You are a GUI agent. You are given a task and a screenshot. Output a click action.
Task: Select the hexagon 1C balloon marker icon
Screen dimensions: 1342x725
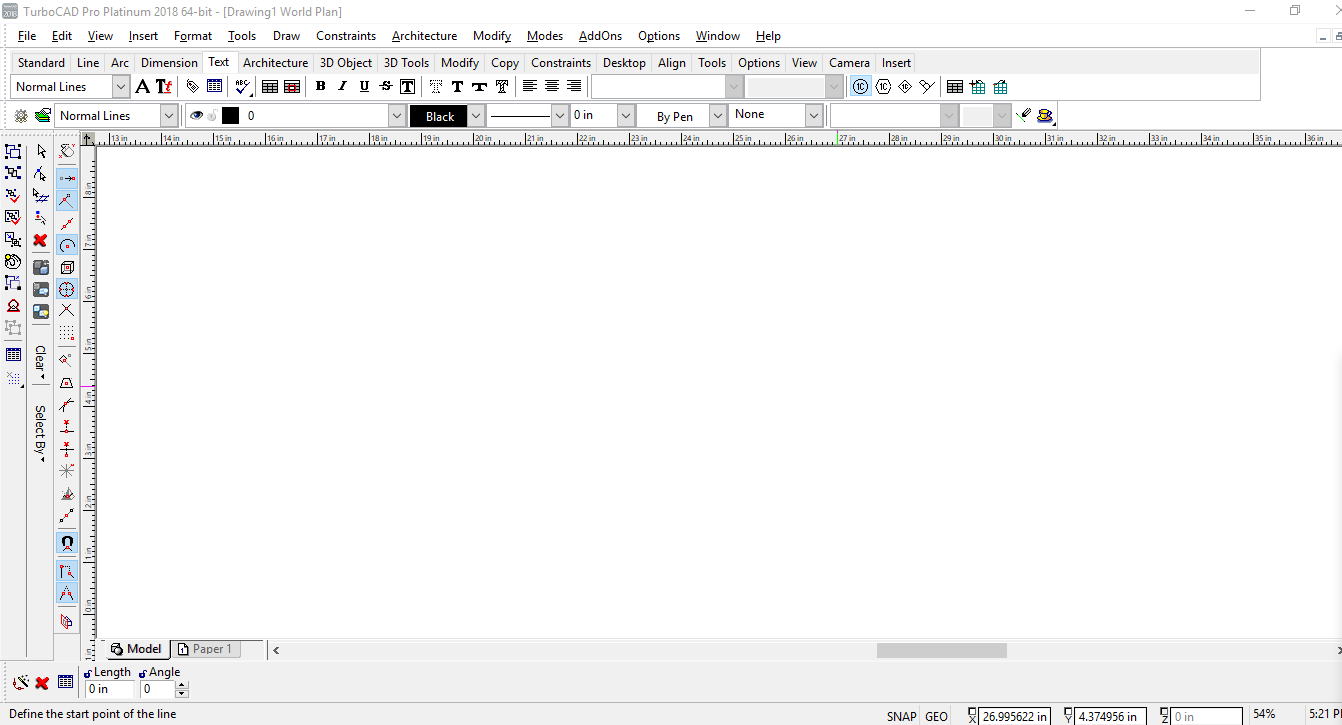coord(883,87)
